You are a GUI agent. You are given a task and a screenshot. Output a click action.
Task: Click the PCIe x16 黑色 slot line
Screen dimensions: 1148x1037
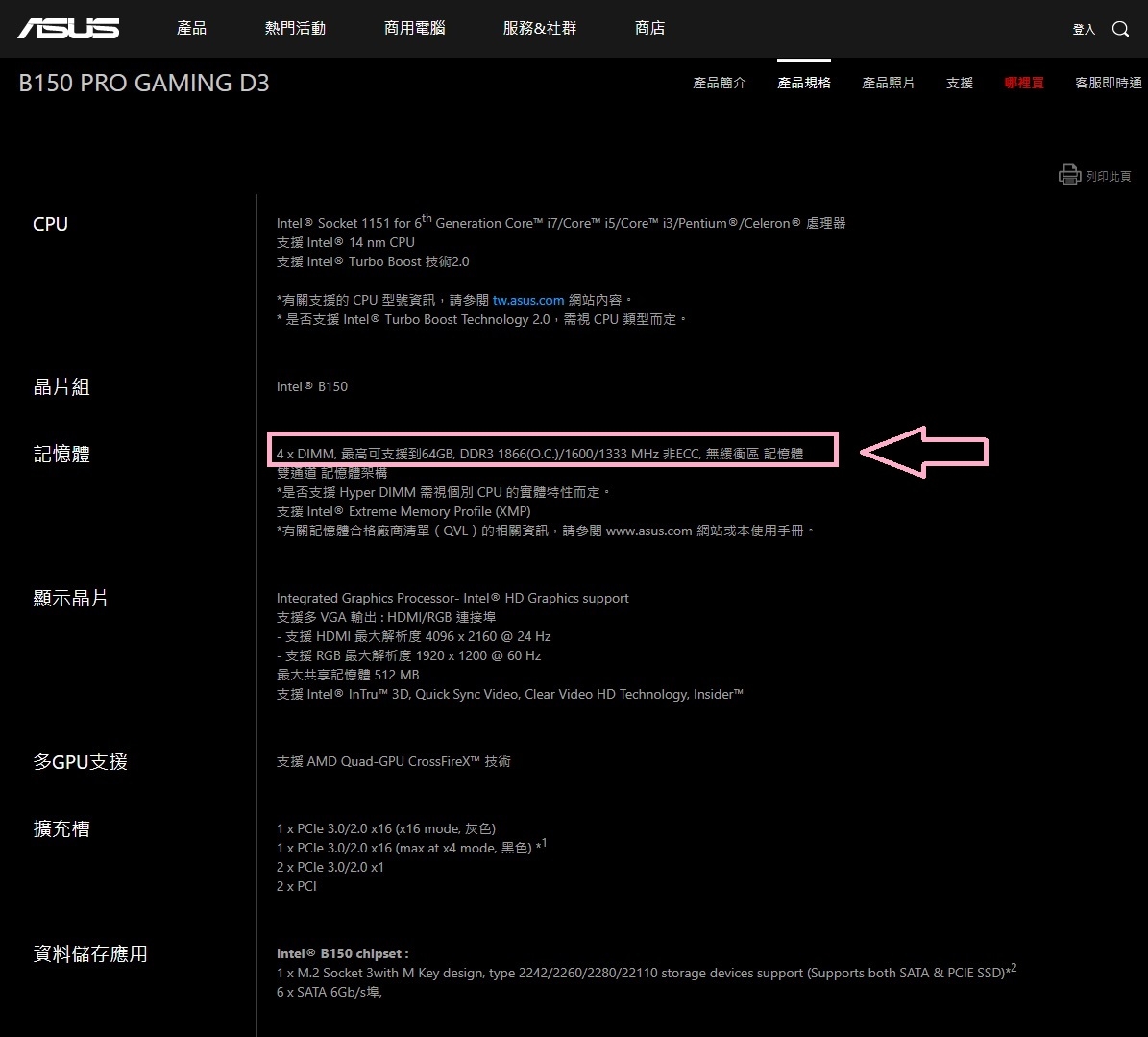411,848
